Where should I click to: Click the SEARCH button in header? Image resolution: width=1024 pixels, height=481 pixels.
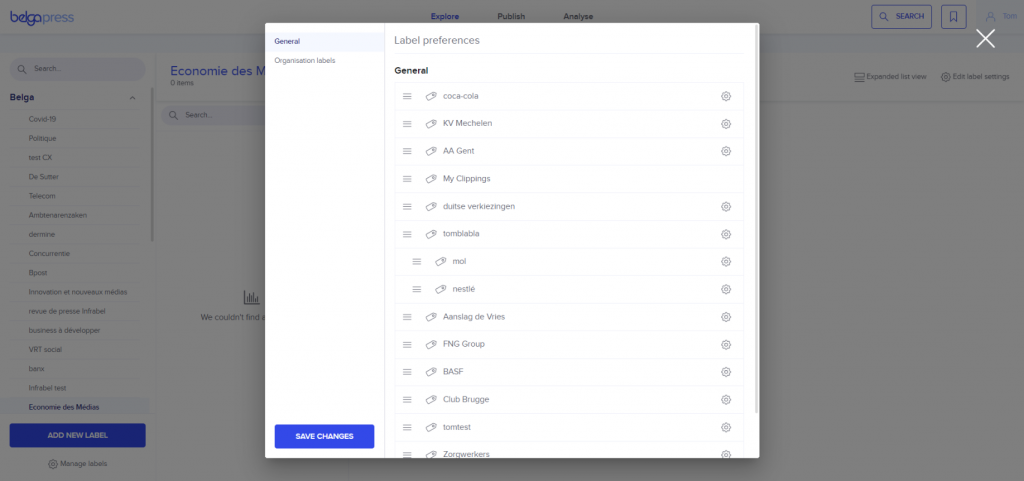(901, 16)
